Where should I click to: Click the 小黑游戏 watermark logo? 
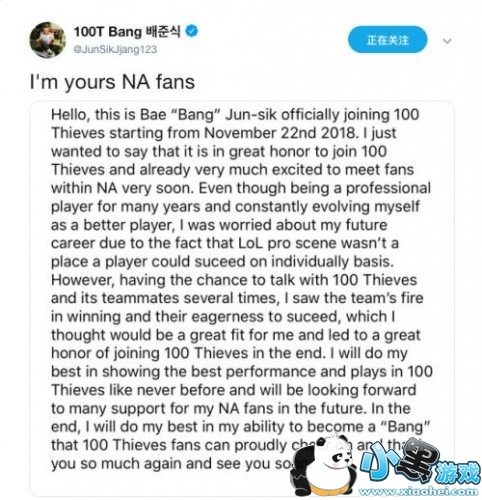click(x=420, y=463)
